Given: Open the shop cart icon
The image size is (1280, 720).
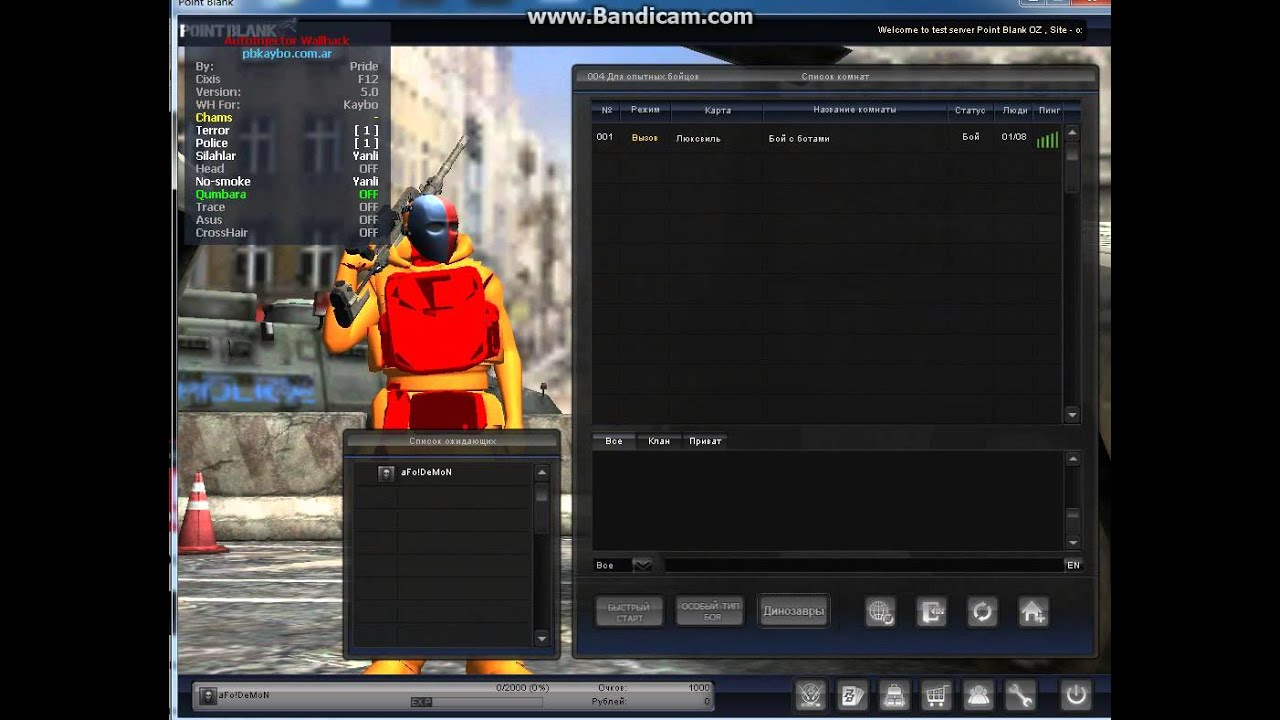Looking at the screenshot, I should click(x=936, y=695).
